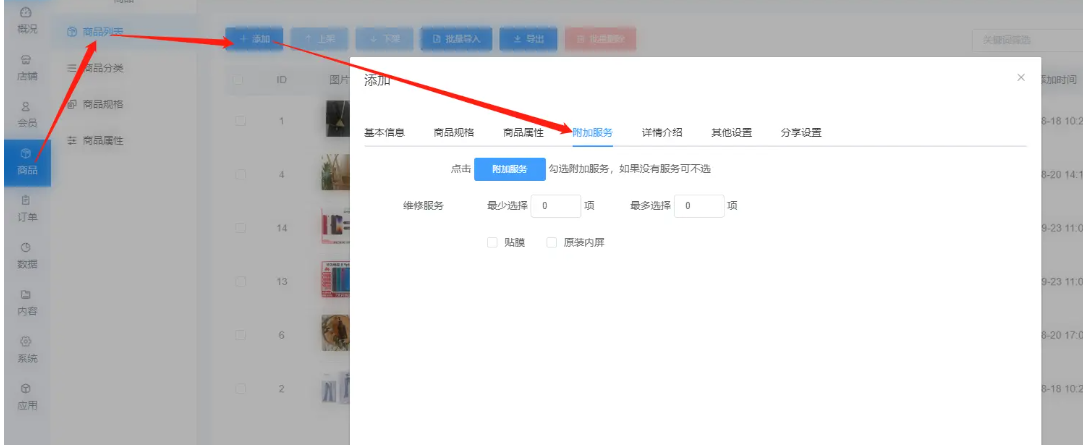Click the 维修服务 label
Viewport: 1083px width, 445px height.
pos(423,206)
